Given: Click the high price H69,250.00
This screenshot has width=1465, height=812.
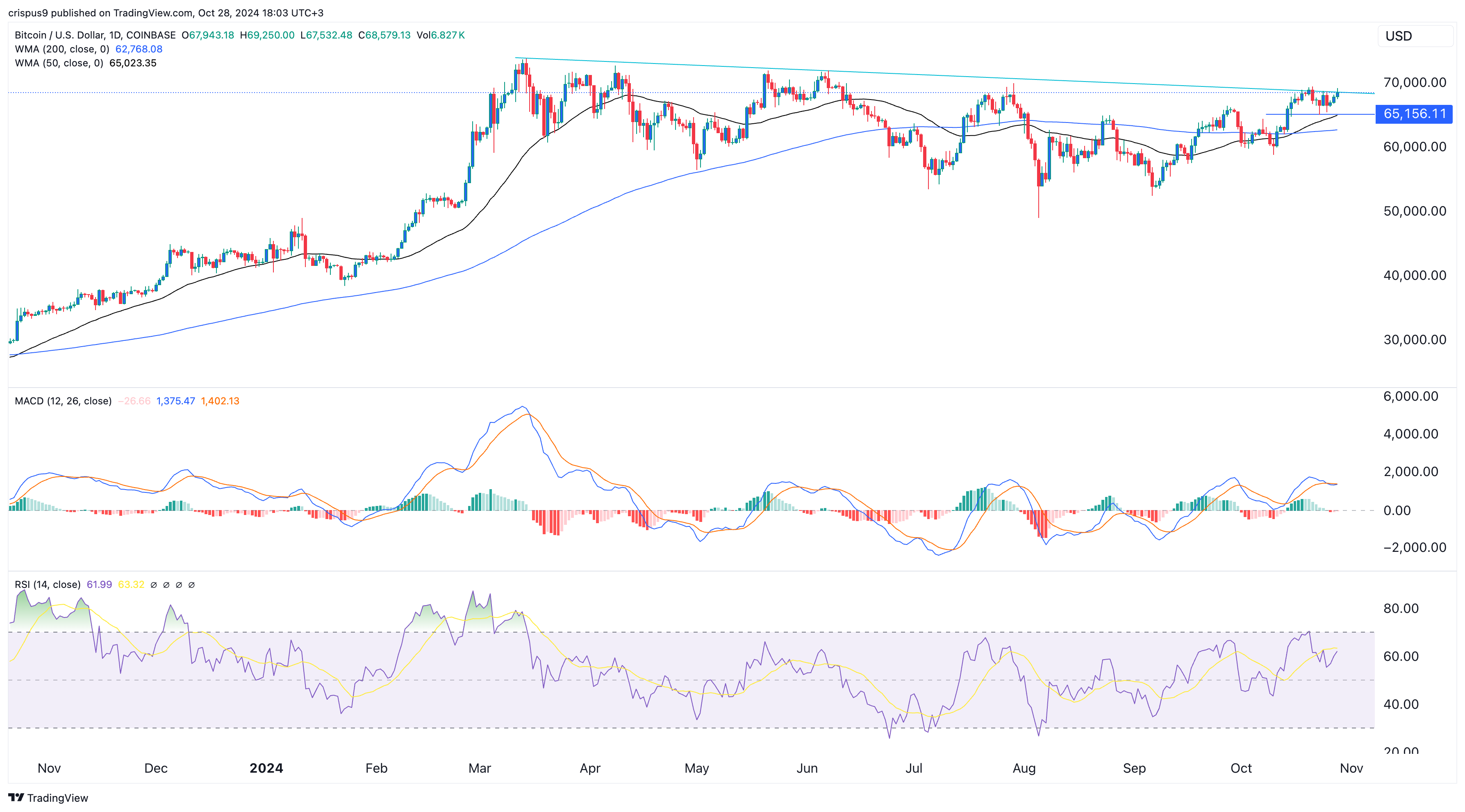Looking at the screenshot, I should pyautogui.click(x=267, y=35).
